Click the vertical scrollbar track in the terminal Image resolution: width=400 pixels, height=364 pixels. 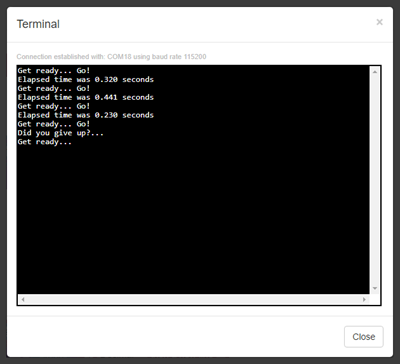[375, 180]
